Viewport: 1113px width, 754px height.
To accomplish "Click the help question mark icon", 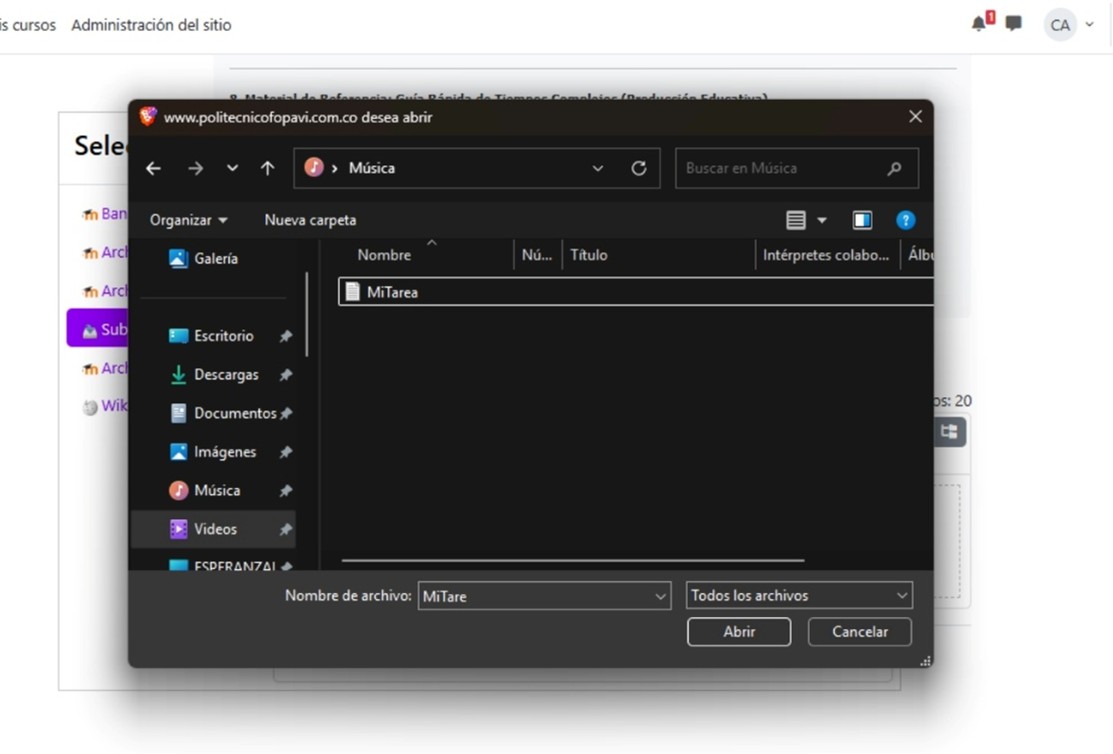I will (x=905, y=220).
